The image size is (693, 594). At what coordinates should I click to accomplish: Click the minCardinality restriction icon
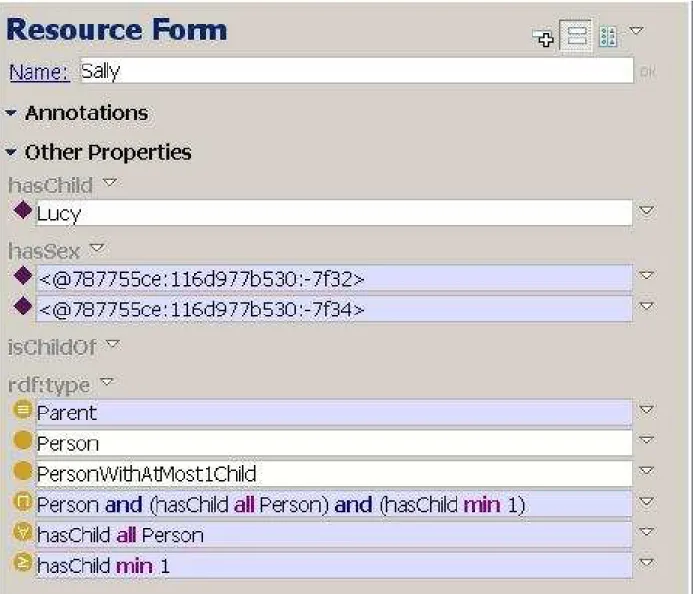click(23, 562)
